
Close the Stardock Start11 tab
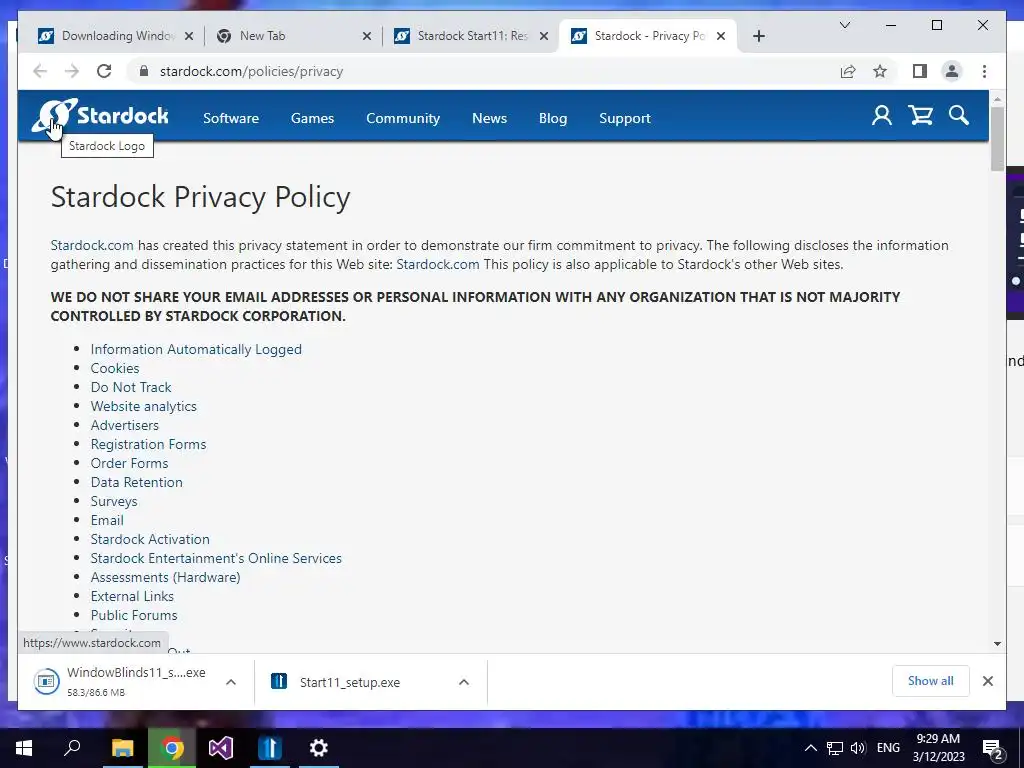click(x=543, y=36)
